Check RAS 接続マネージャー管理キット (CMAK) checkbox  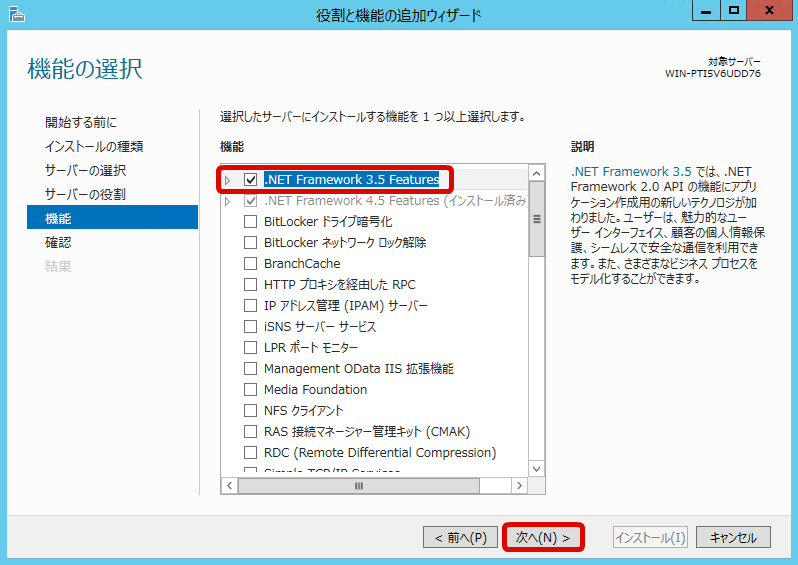tap(250, 431)
